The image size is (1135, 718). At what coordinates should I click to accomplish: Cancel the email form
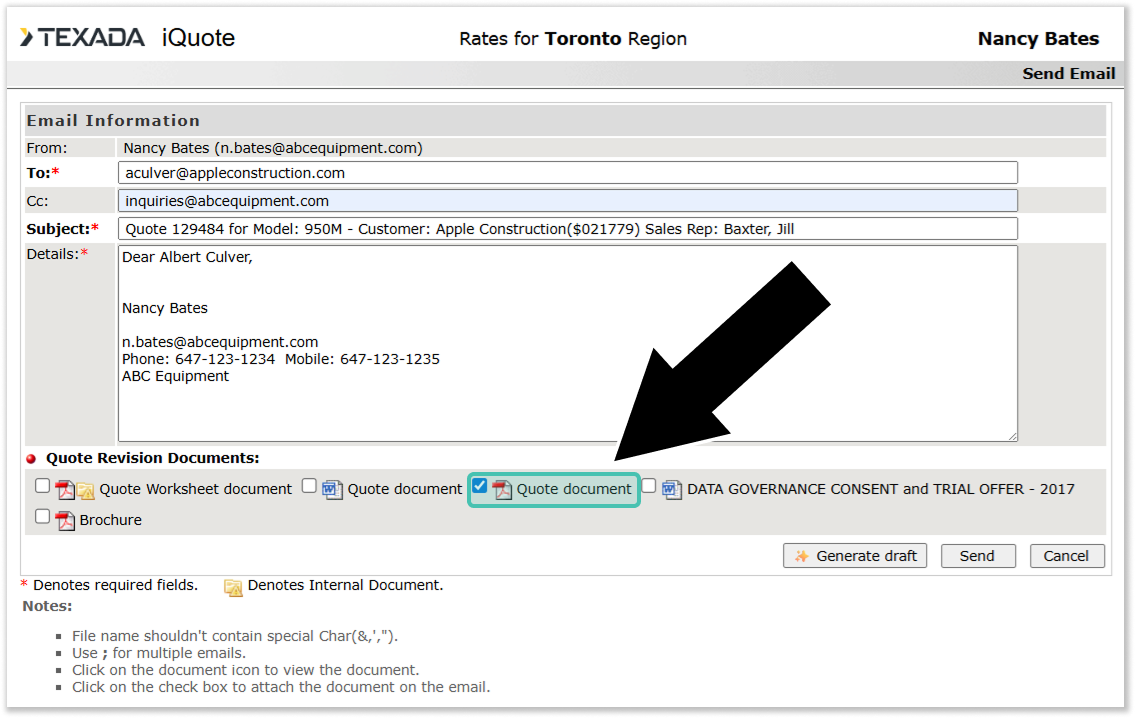1066,556
